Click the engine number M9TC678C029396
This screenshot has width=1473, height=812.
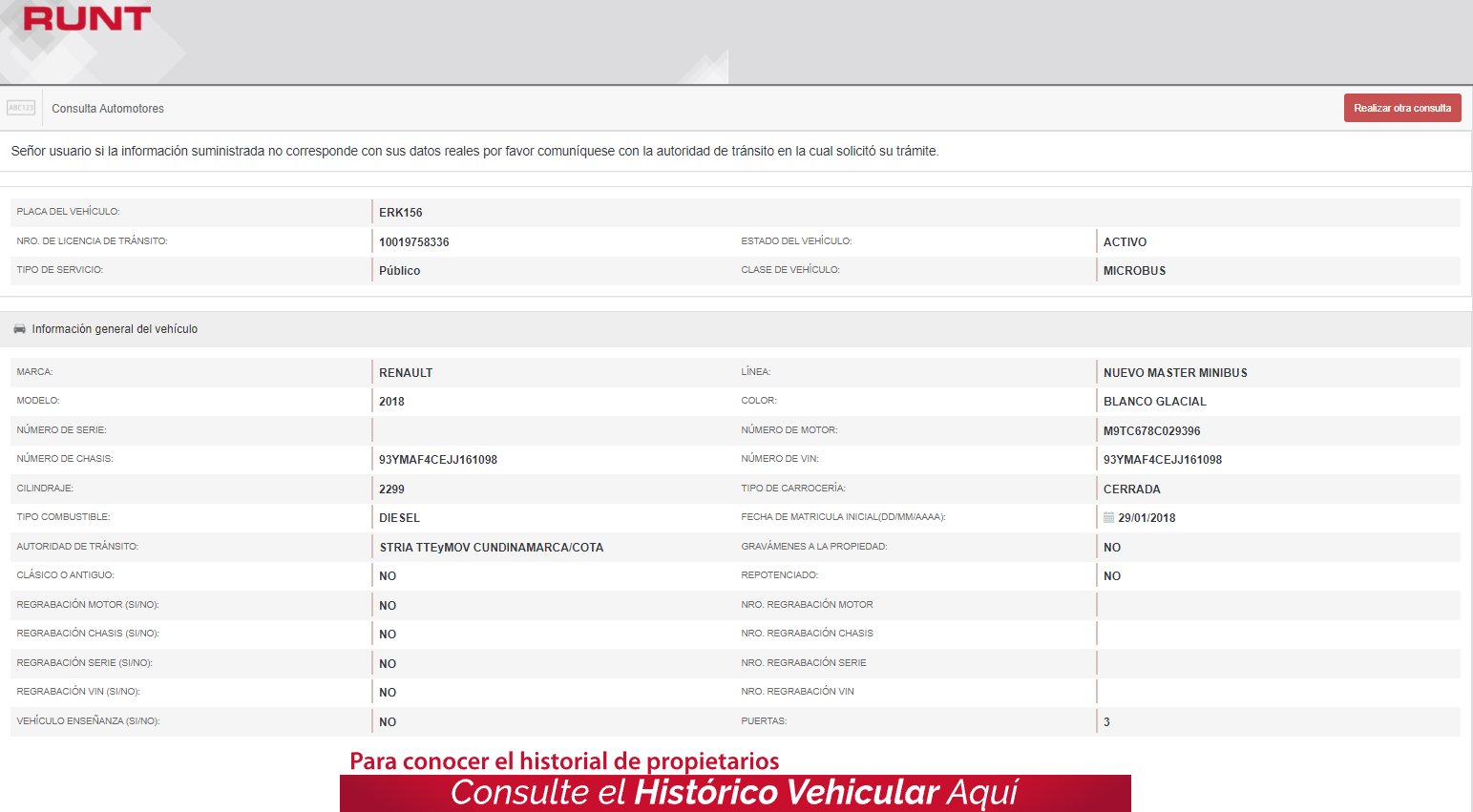coord(1151,431)
